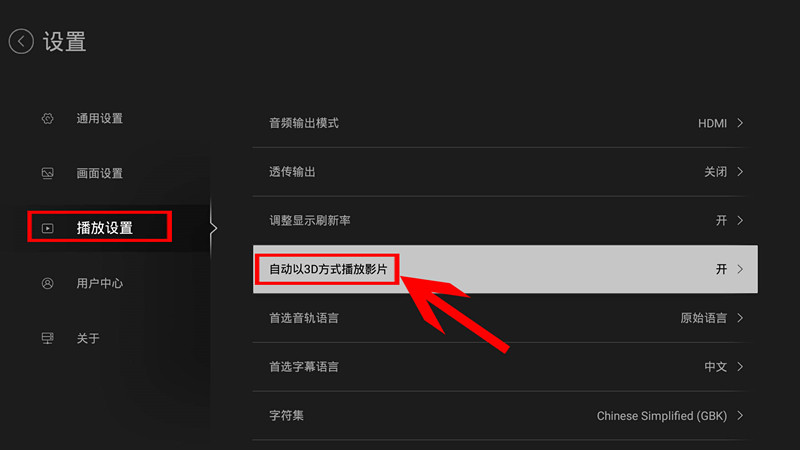Expand 首选音轨语言 chevron arrow
The height and width of the screenshot is (450, 800).
[x=740, y=318]
